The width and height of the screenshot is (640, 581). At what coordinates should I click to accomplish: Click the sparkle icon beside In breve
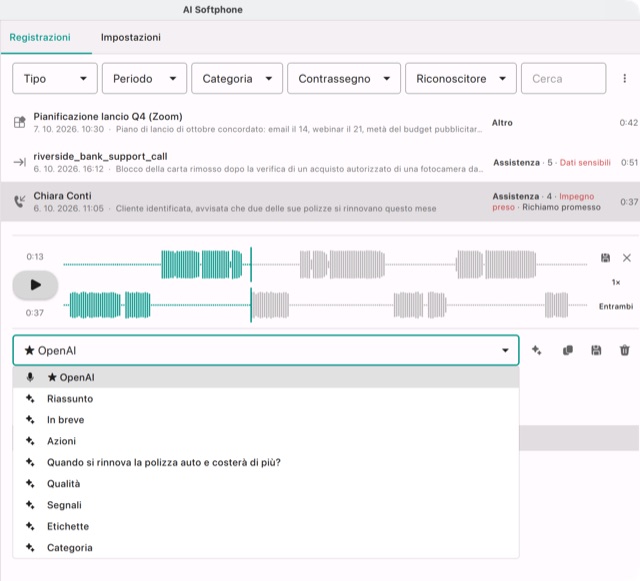[x=30, y=419]
